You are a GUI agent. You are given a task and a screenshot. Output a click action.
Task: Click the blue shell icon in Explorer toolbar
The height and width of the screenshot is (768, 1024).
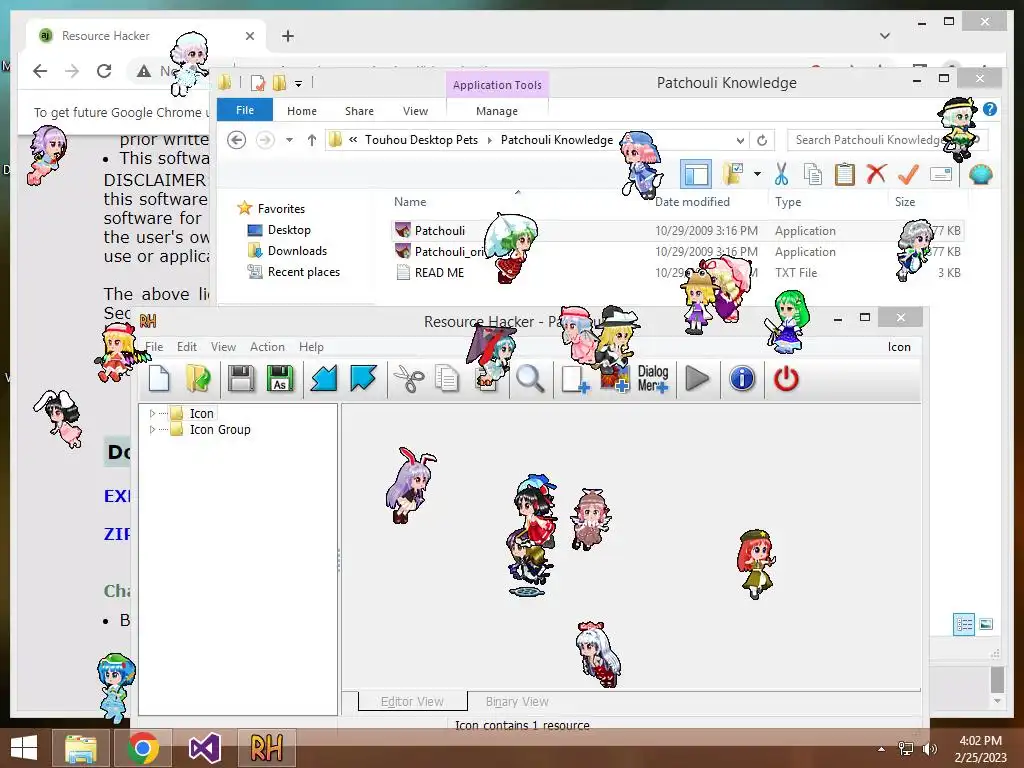(x=981, y=174)
